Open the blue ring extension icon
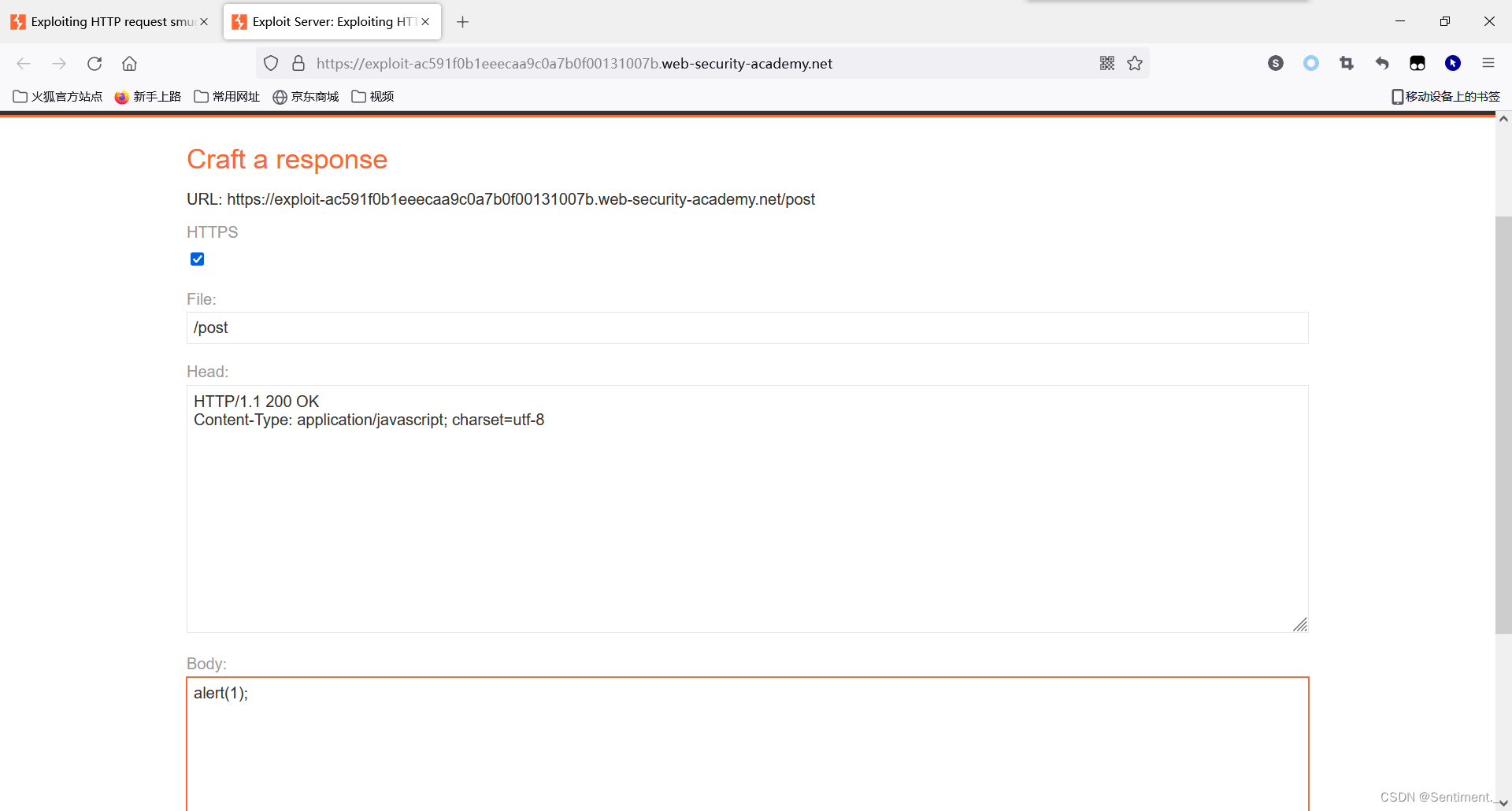This screenshot has width=1512, height=811. pyautogui.click(x=1311, y=64)
